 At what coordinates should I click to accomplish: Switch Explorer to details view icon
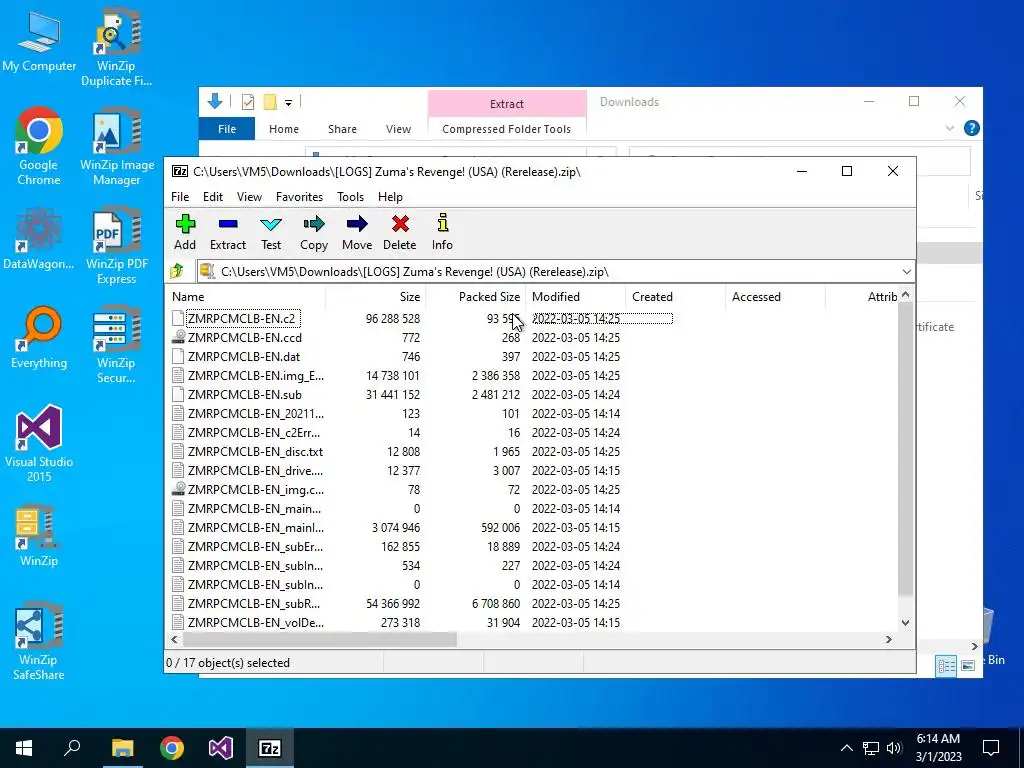tap(946, 665)
